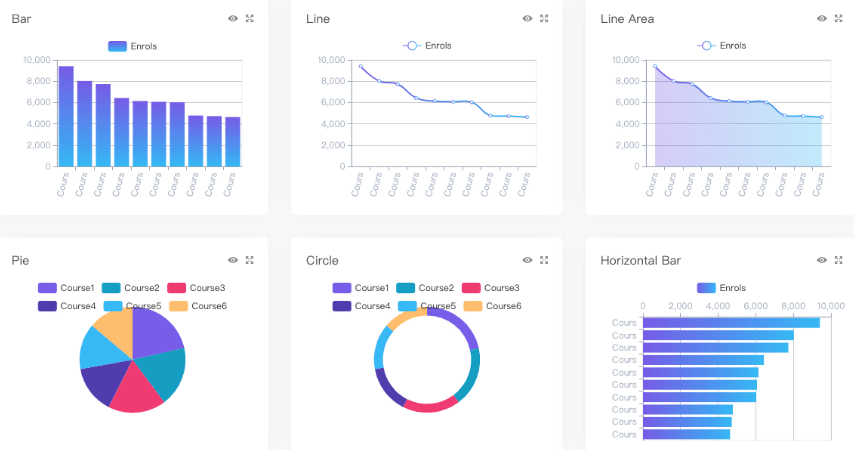The image size is (854, 450).
Task: Toggle Enrols legend in Horizontal Bar chart
Action: [x=722, y=288]
